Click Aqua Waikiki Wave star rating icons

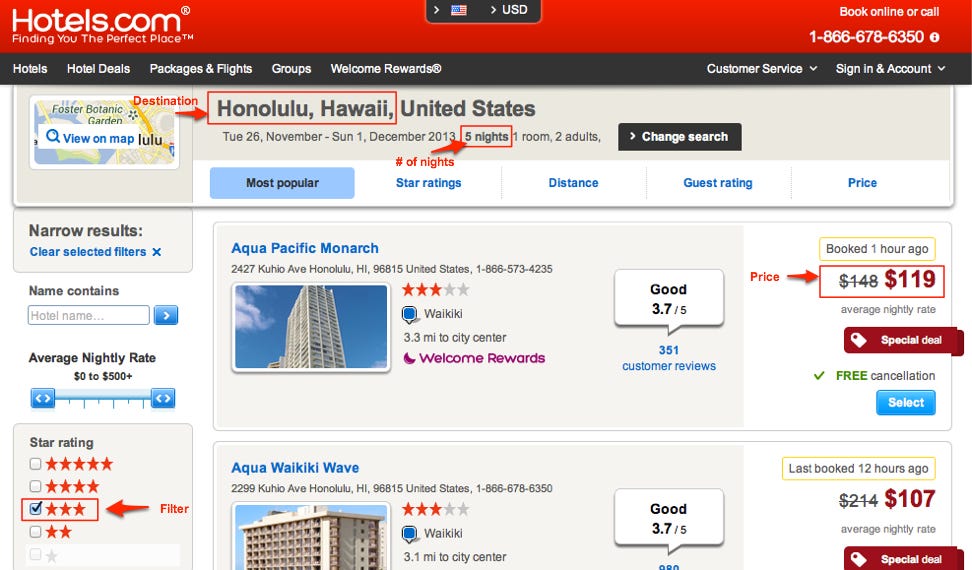click(x=436, y=509)
